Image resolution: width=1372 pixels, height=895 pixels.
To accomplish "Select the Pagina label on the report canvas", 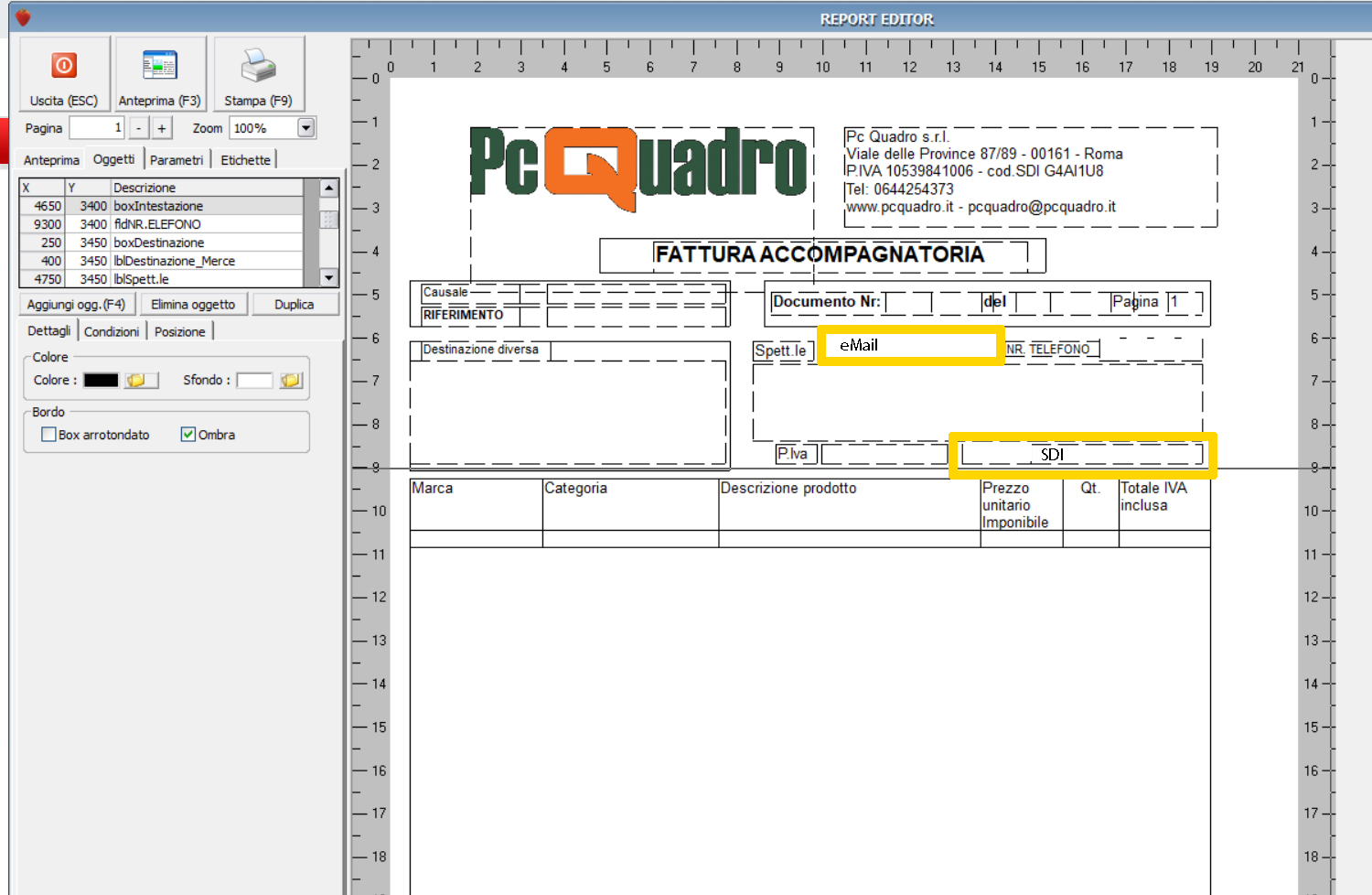I will click(1135, 302).
